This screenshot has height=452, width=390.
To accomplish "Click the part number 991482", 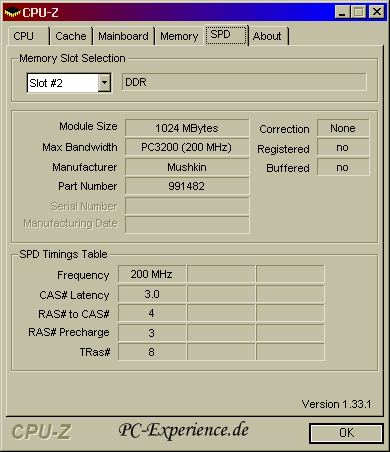I will point(187,186).
